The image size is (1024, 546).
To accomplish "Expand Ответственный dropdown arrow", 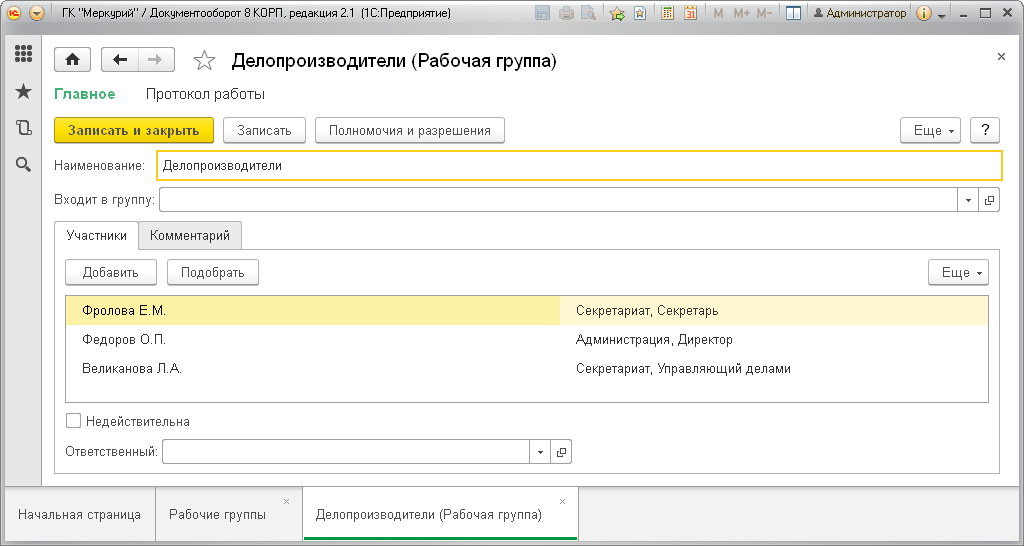I will tap(540, 452).
